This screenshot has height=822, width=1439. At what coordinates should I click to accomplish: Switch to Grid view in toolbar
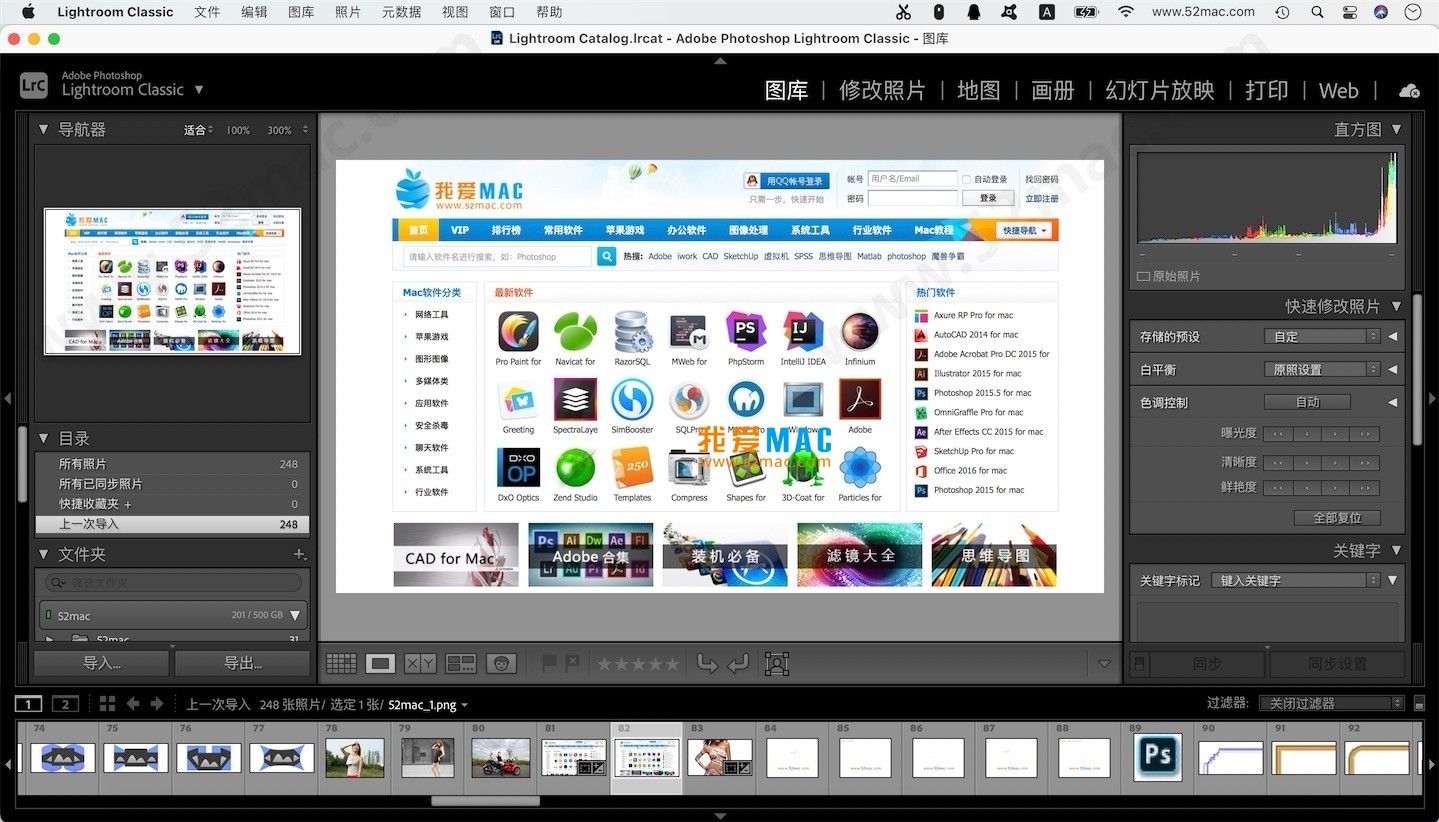(x=341, y=663)
